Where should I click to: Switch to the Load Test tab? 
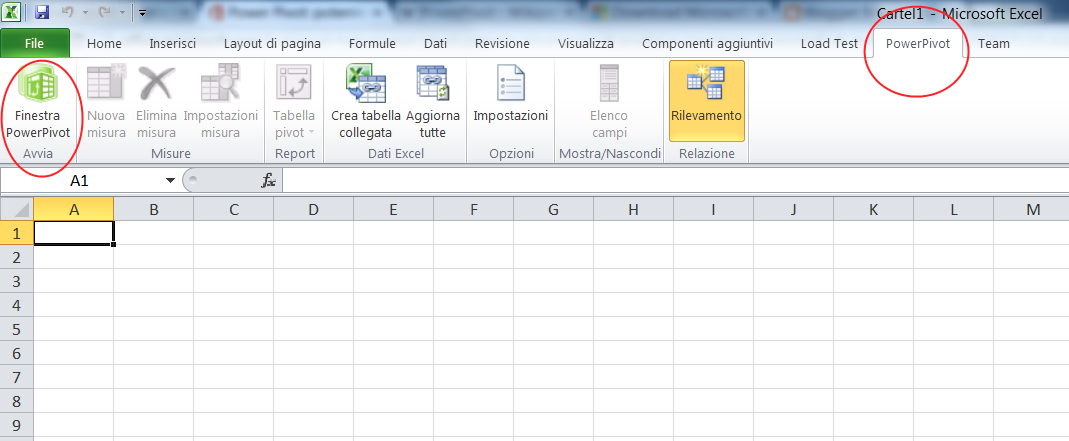829,44
